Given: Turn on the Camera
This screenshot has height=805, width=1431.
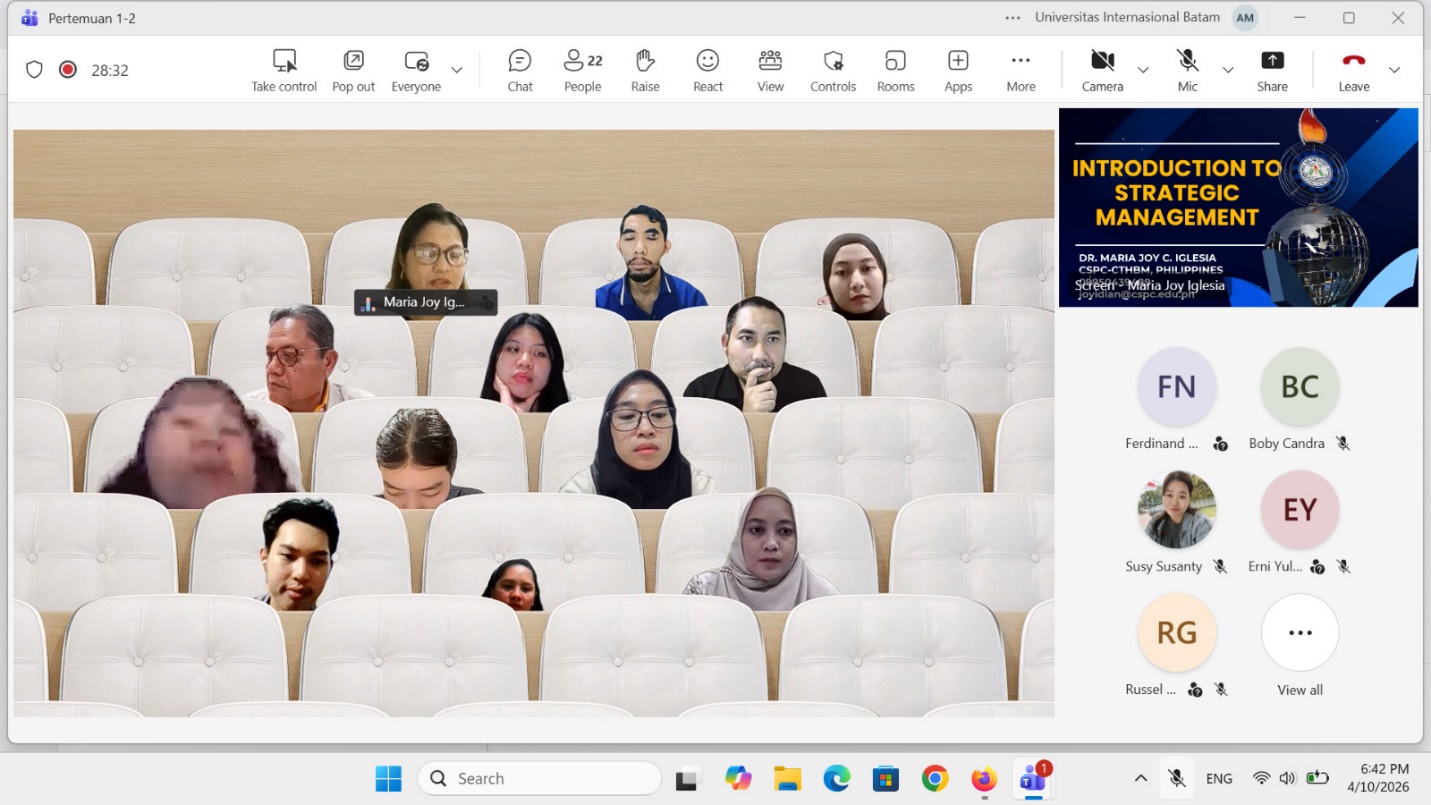Looking at the screenshot, I should (1102, 70).
